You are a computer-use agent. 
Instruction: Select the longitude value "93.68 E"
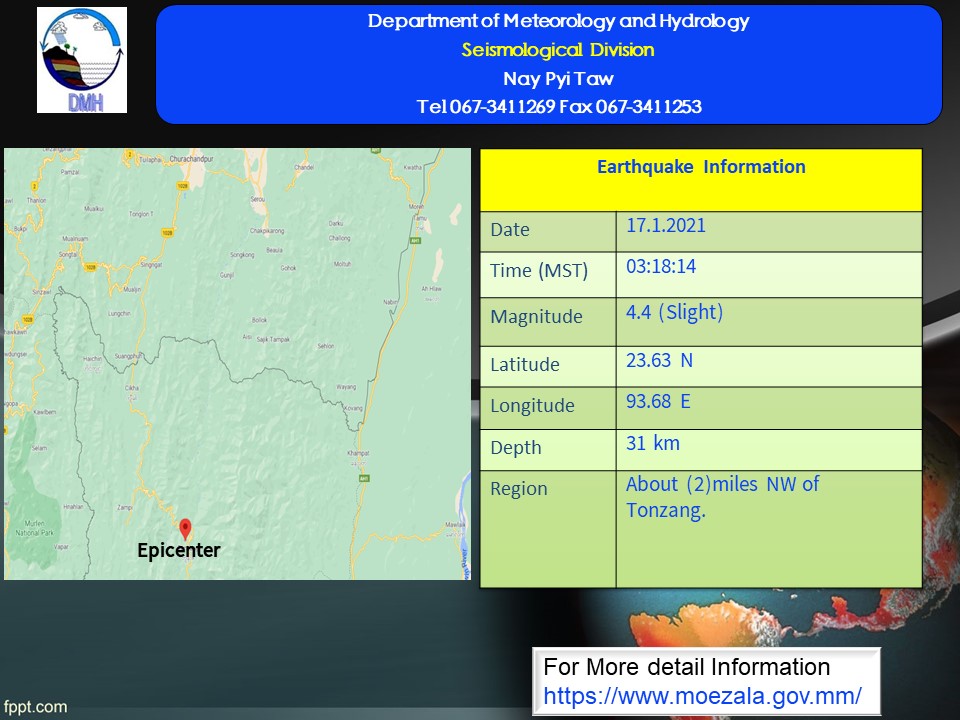658,401
